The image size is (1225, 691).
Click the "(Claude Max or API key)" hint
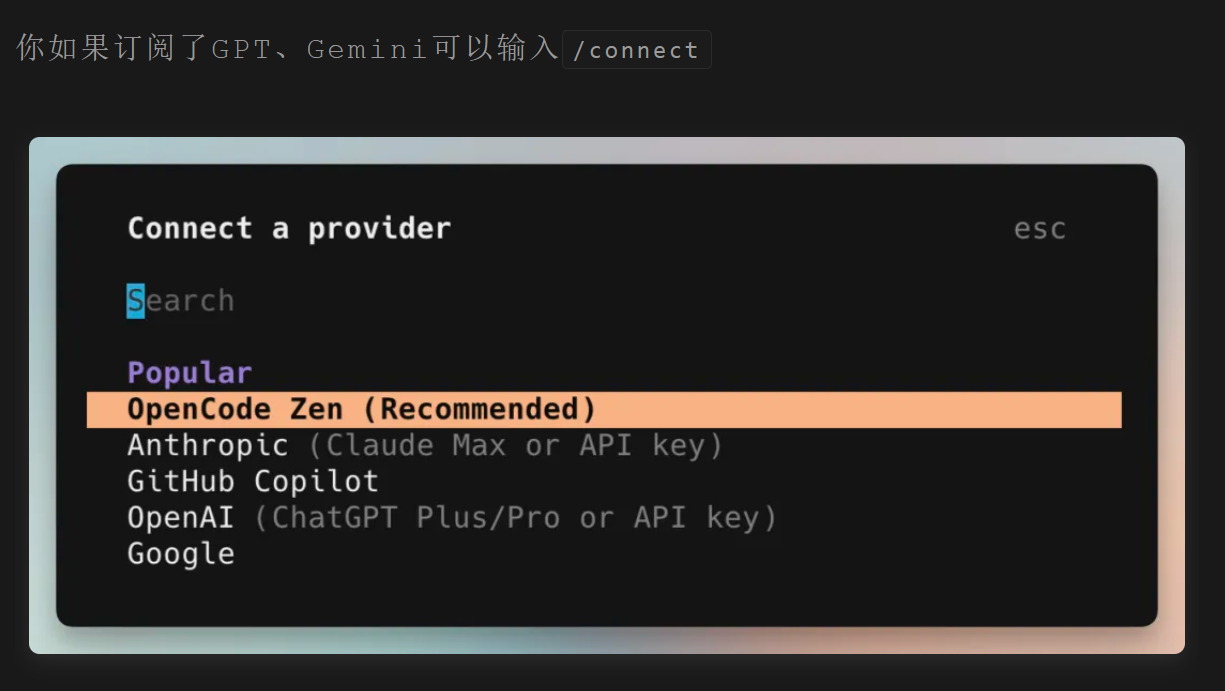click(515, 445)
